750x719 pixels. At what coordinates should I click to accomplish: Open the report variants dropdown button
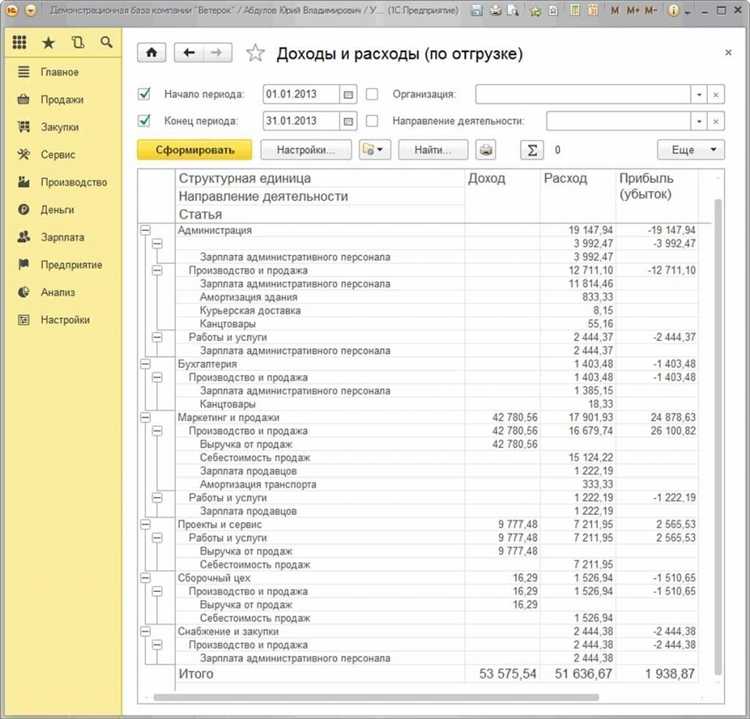[375, 150]
